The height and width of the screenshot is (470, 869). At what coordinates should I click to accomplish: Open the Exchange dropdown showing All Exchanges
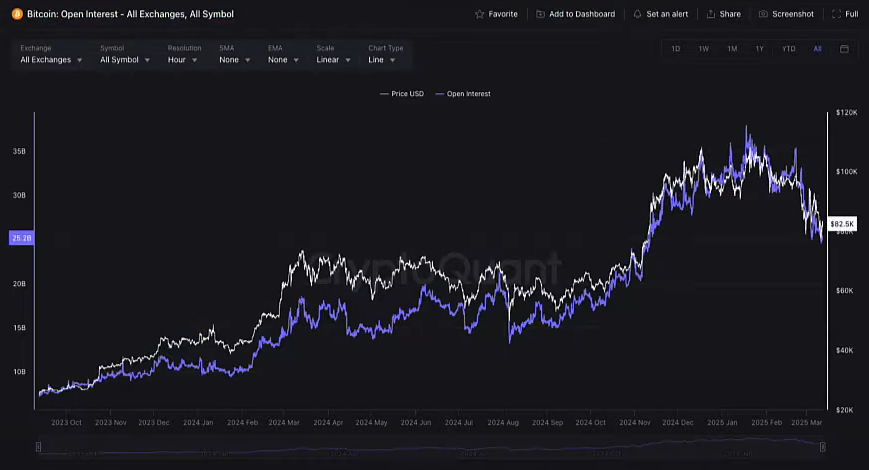pos(51,60)
